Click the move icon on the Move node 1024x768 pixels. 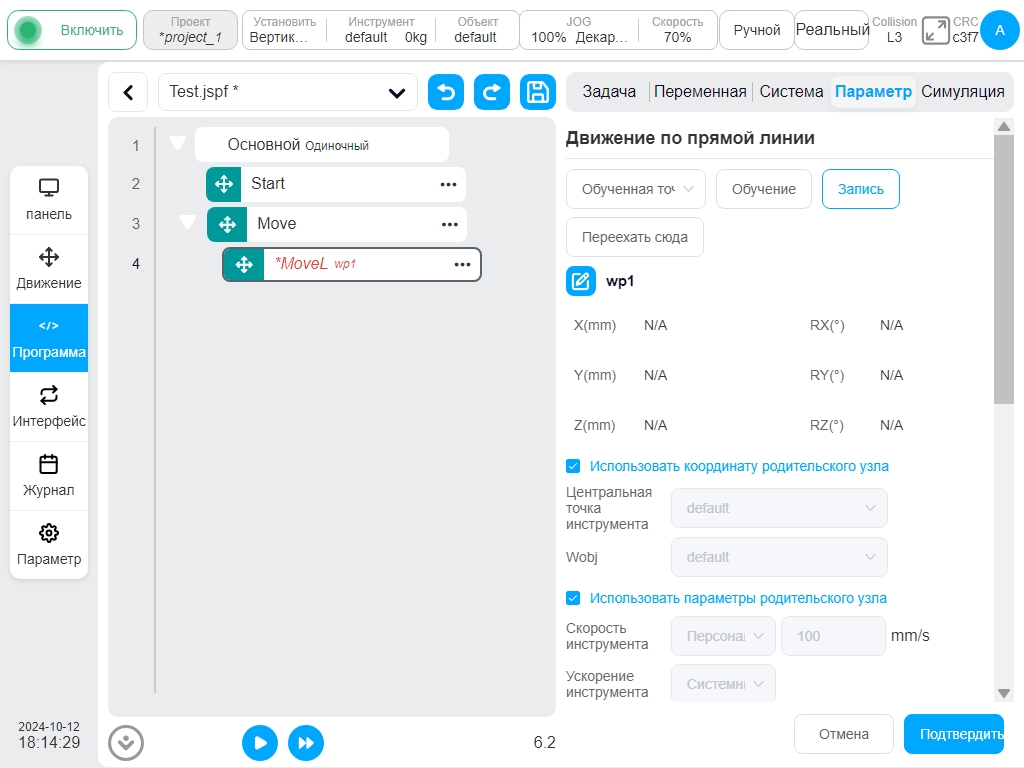pyautogui.click(x=227, y=225)
